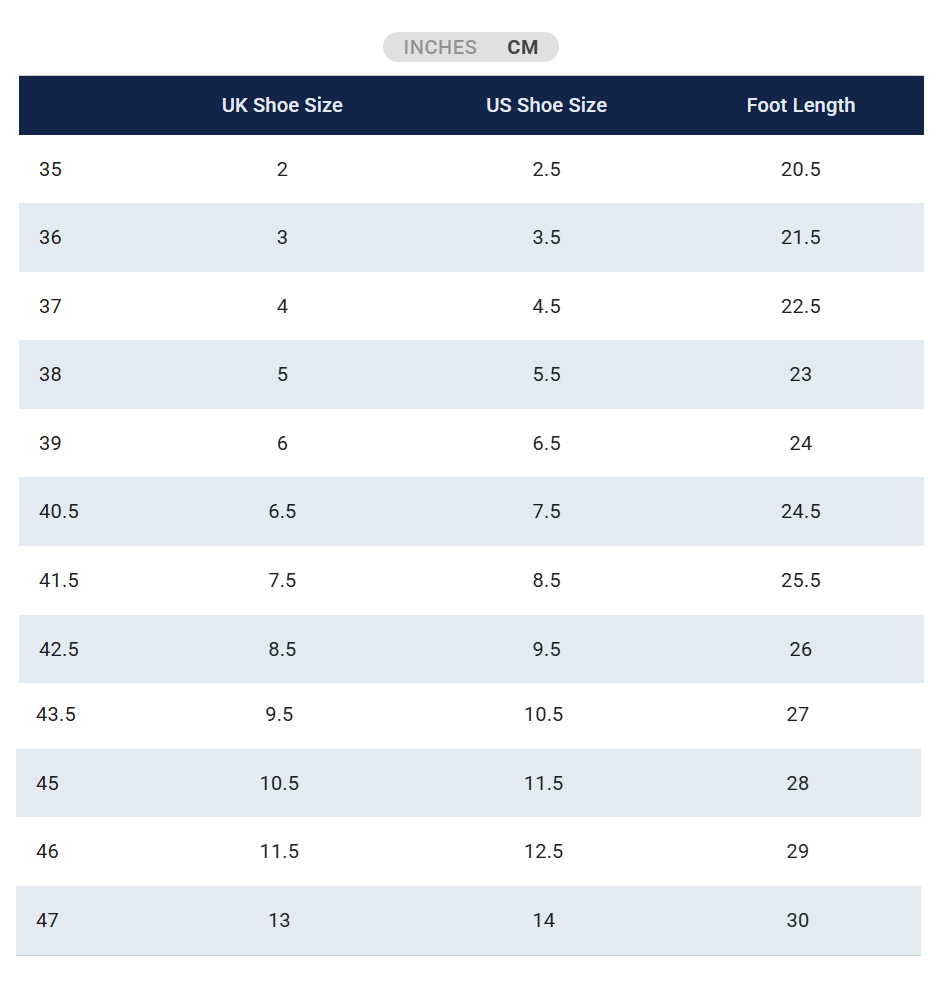
Task: Click US size 7.5 in the 40.5 row
Action: pos(546,511)
